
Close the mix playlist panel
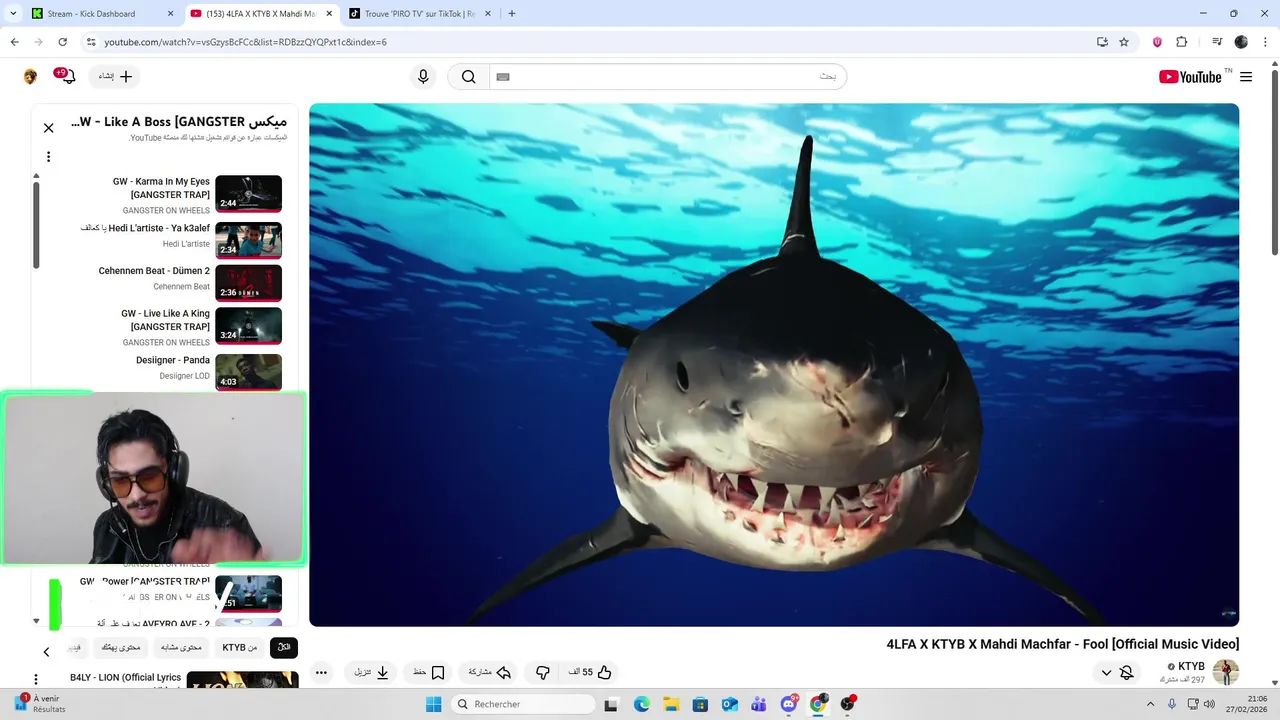click(48, 128)
